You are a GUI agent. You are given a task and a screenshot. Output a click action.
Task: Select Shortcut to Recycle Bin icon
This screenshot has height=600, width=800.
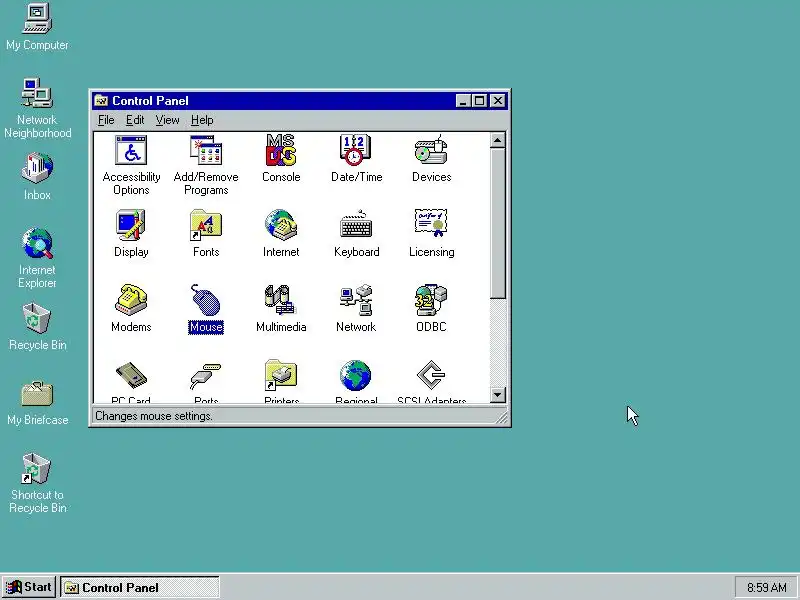pos(37,468)
